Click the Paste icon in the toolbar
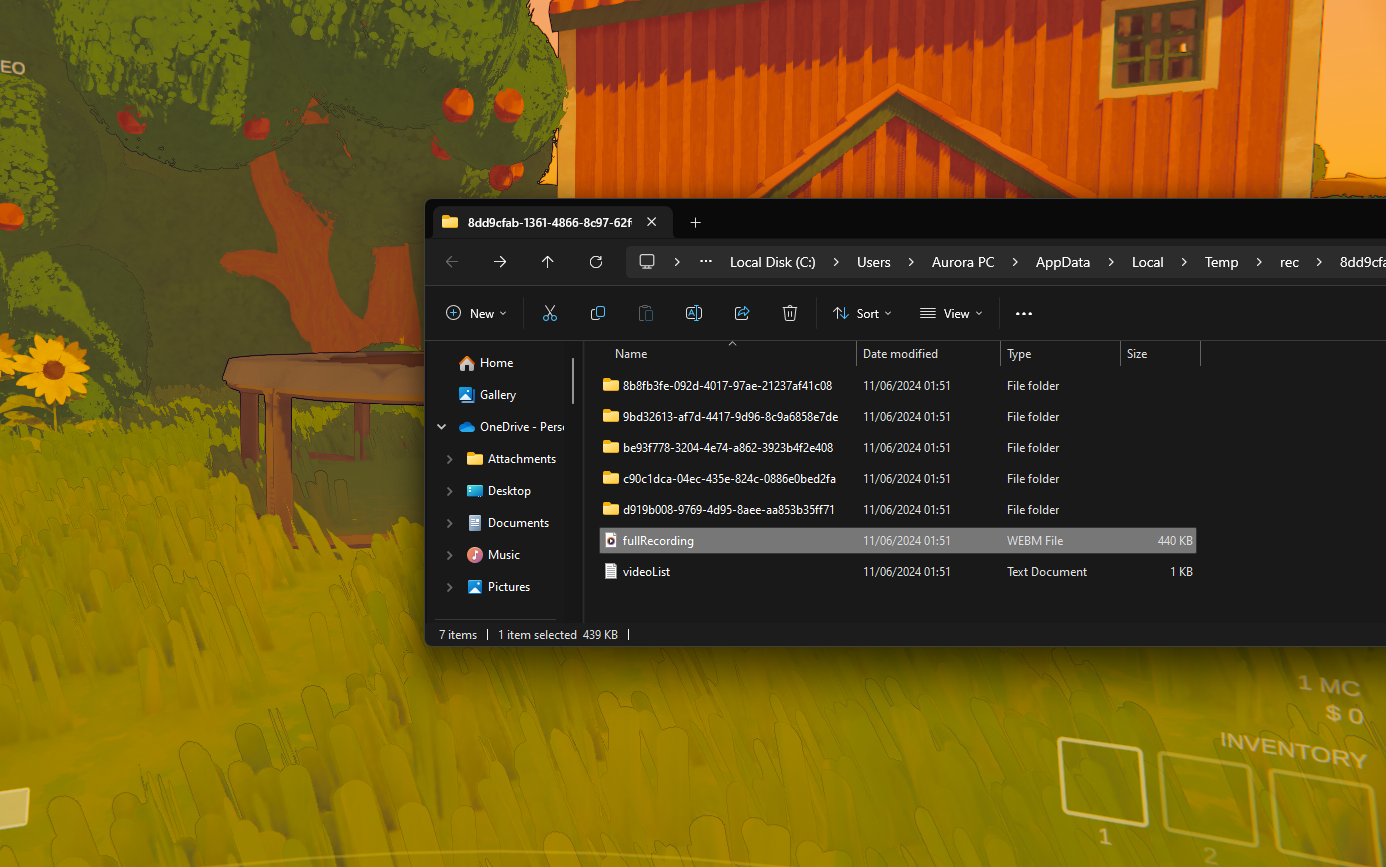 tap(646, 313)
